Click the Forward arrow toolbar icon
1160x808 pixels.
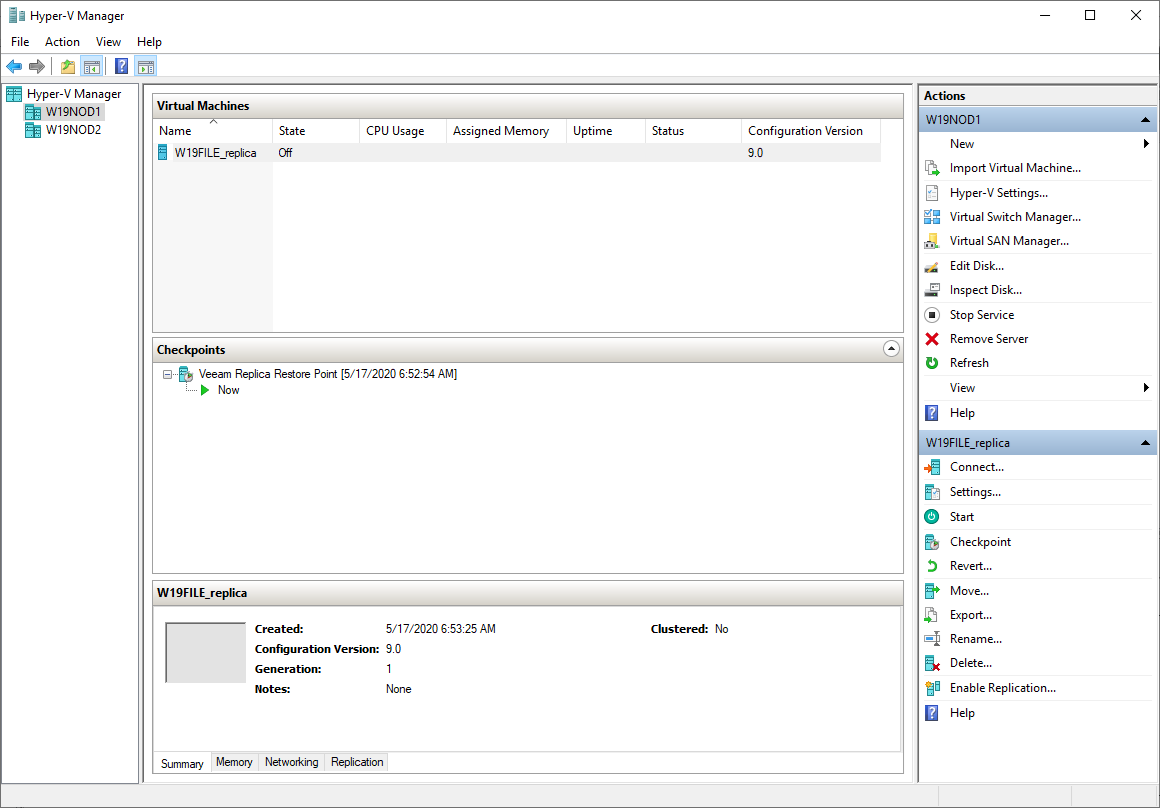[x=36, y=67]
